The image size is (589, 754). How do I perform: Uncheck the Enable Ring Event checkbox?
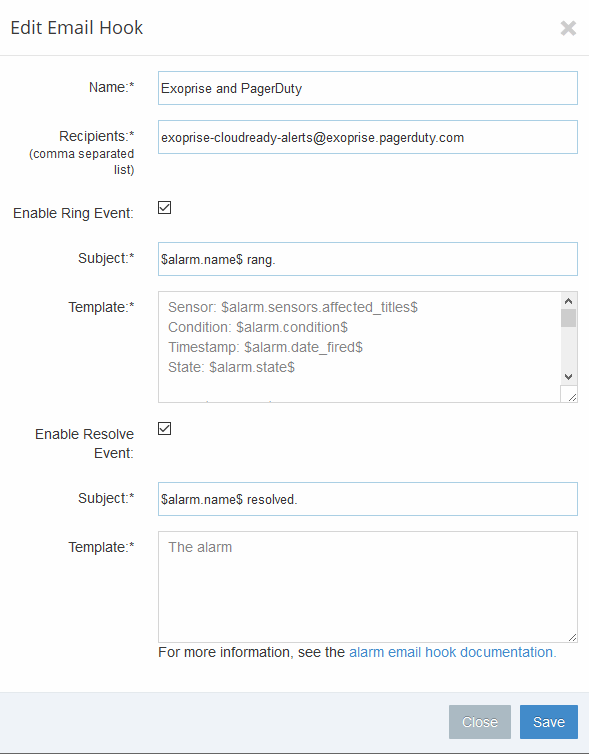pos(164,207)
